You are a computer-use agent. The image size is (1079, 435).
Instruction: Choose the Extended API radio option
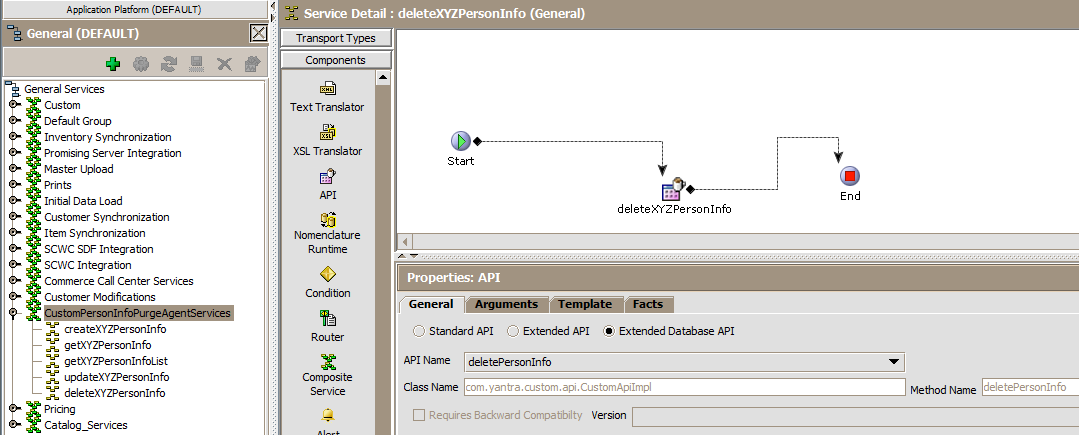(513, 331)
